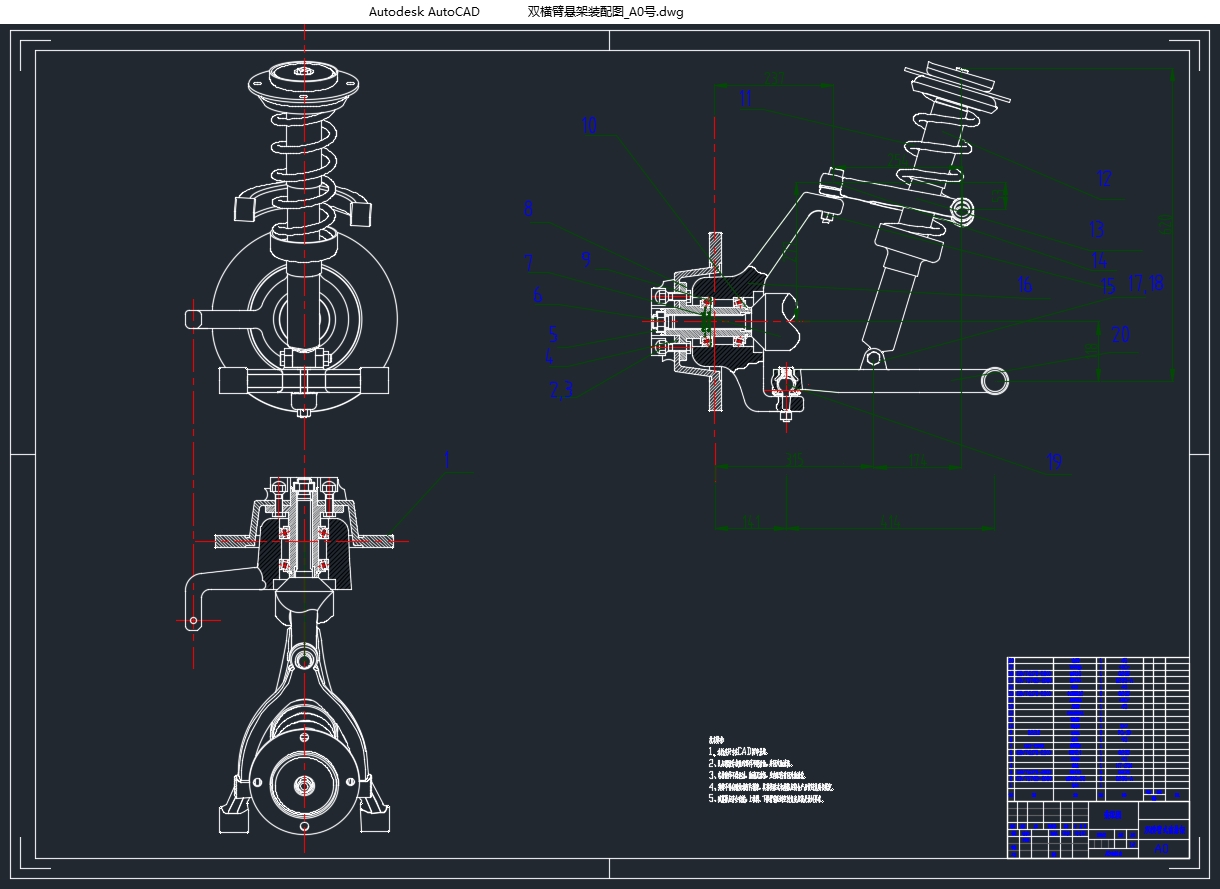Click the callout label 2,3
The image size is (1220, 889).
click(561, 390)
